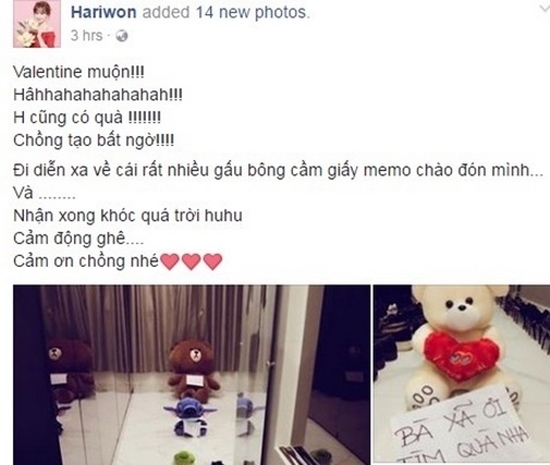Click the Hariwon profile name link
This screenshot has width=550, height=465.
(x=103, y=13)
